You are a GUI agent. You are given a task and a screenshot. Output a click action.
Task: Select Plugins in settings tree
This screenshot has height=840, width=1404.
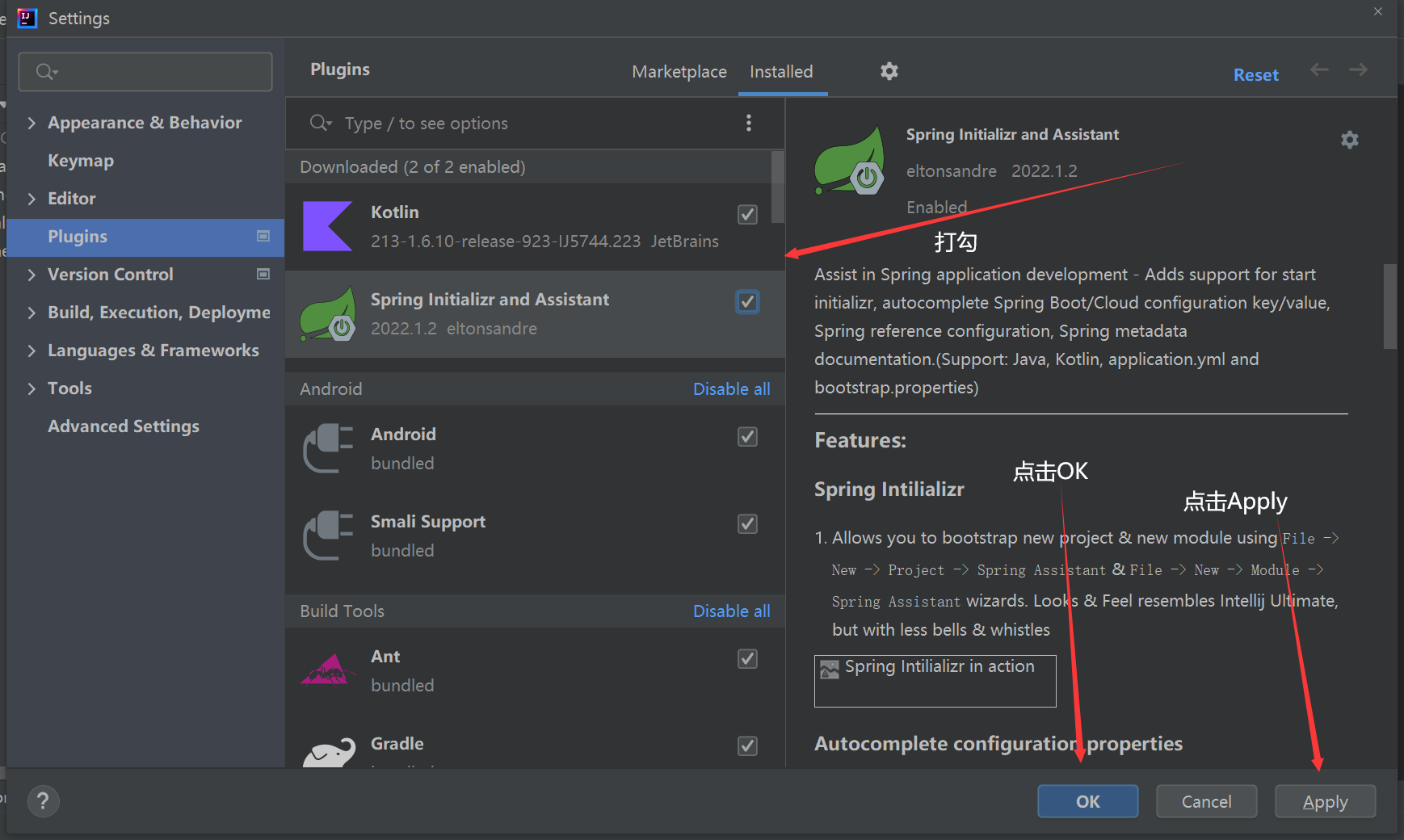tap(145, 237)
